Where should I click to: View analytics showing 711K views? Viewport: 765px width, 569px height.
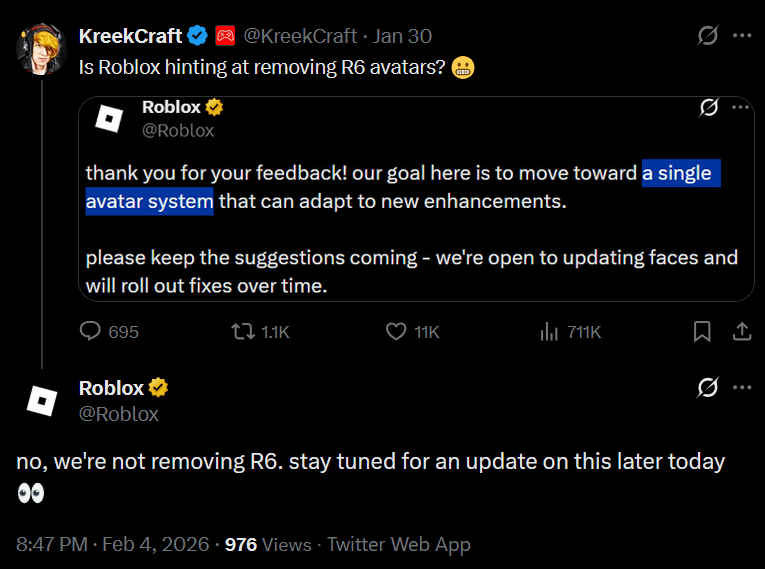tap(549, 332)
